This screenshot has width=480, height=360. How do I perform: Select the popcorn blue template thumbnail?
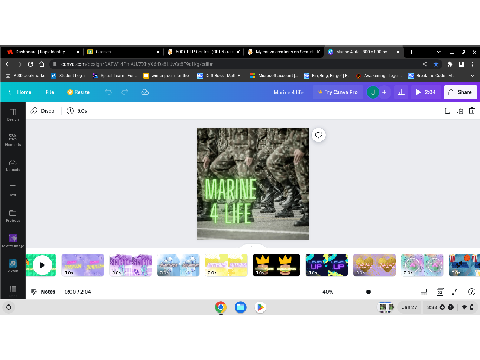click(x=464, y=265)
